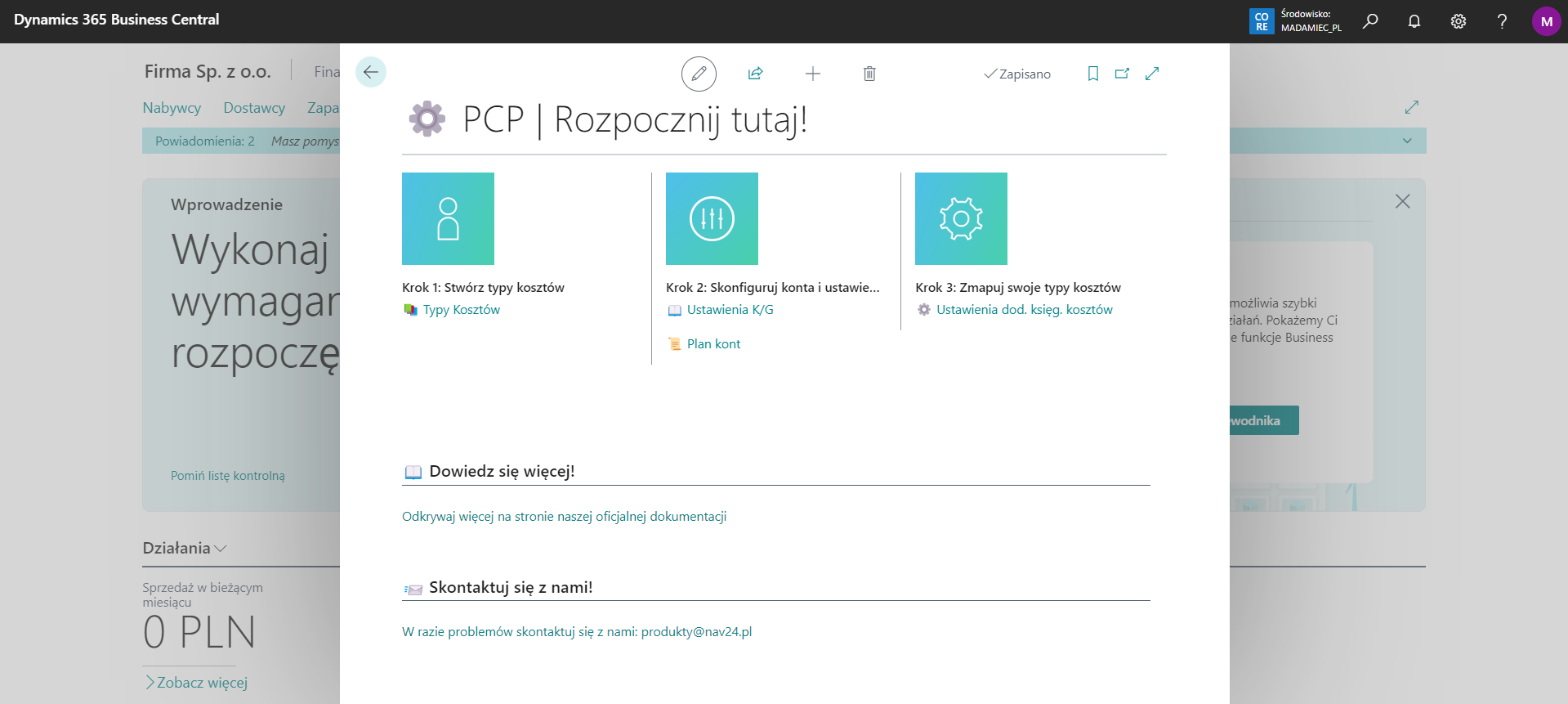Expand the Działania dropdown
This screenshot has height=704, width=1568.
coord(185,549)
